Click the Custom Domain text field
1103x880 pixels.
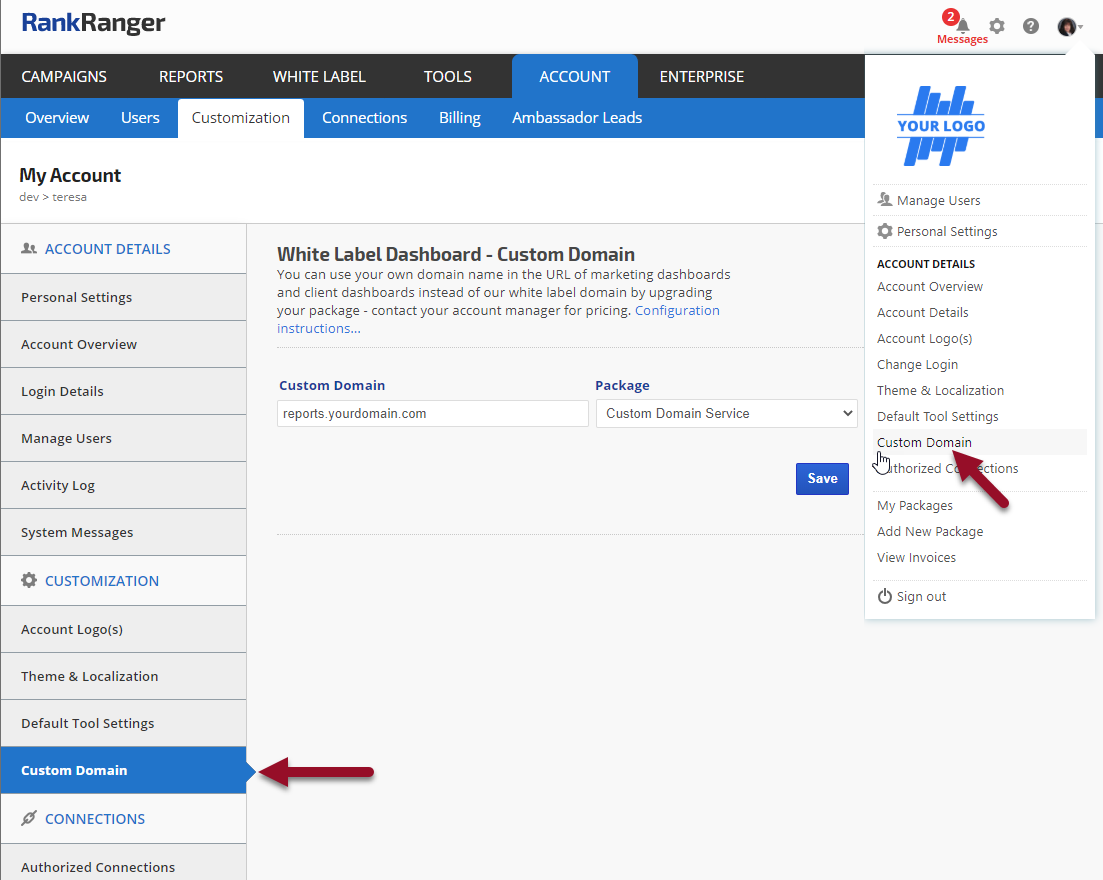[x=432, y=413]
